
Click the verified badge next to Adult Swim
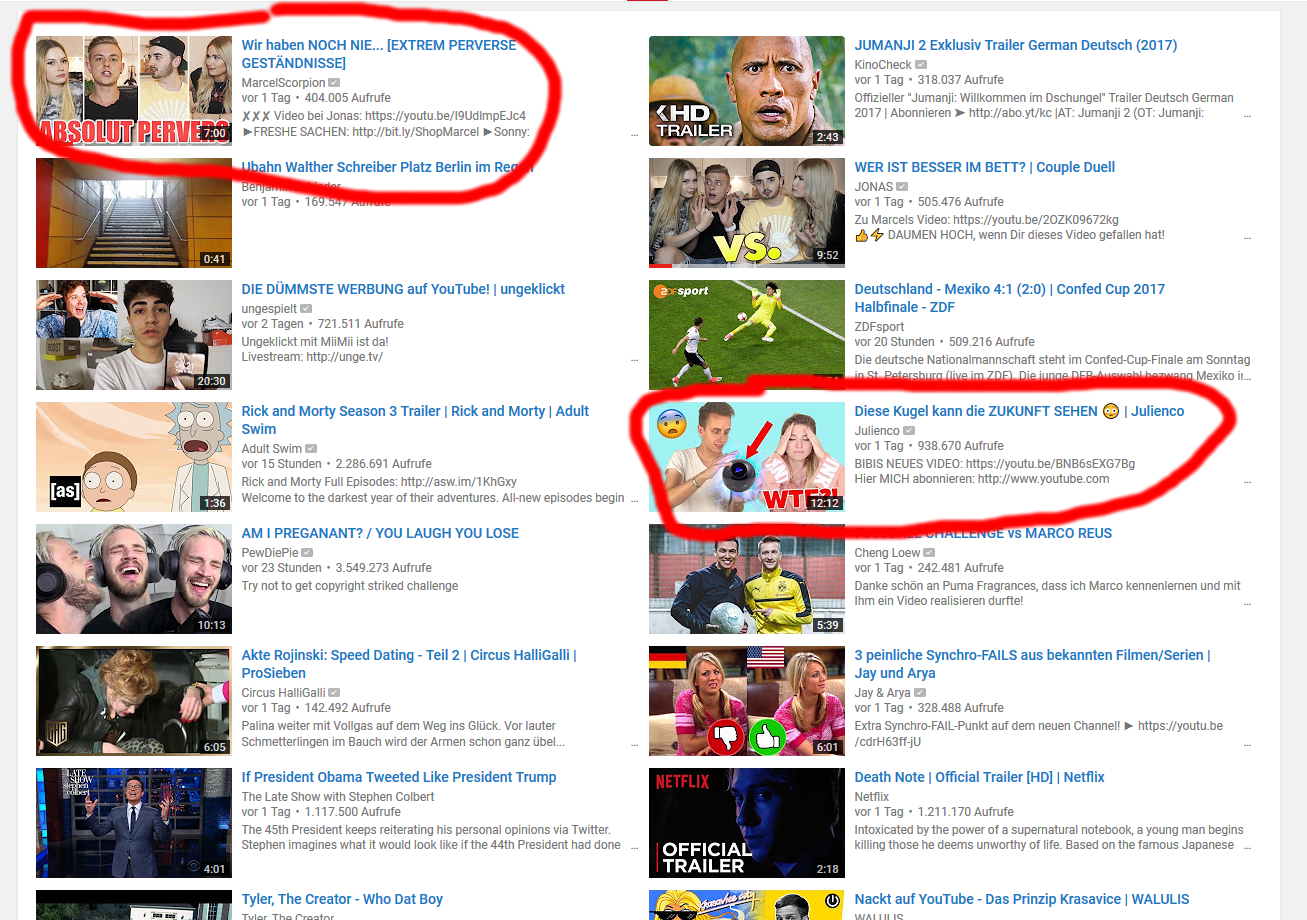pos(310,449)
